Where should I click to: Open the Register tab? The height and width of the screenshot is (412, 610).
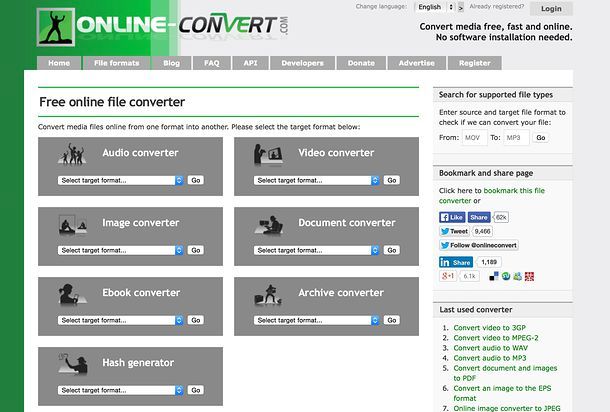[475, 63]
